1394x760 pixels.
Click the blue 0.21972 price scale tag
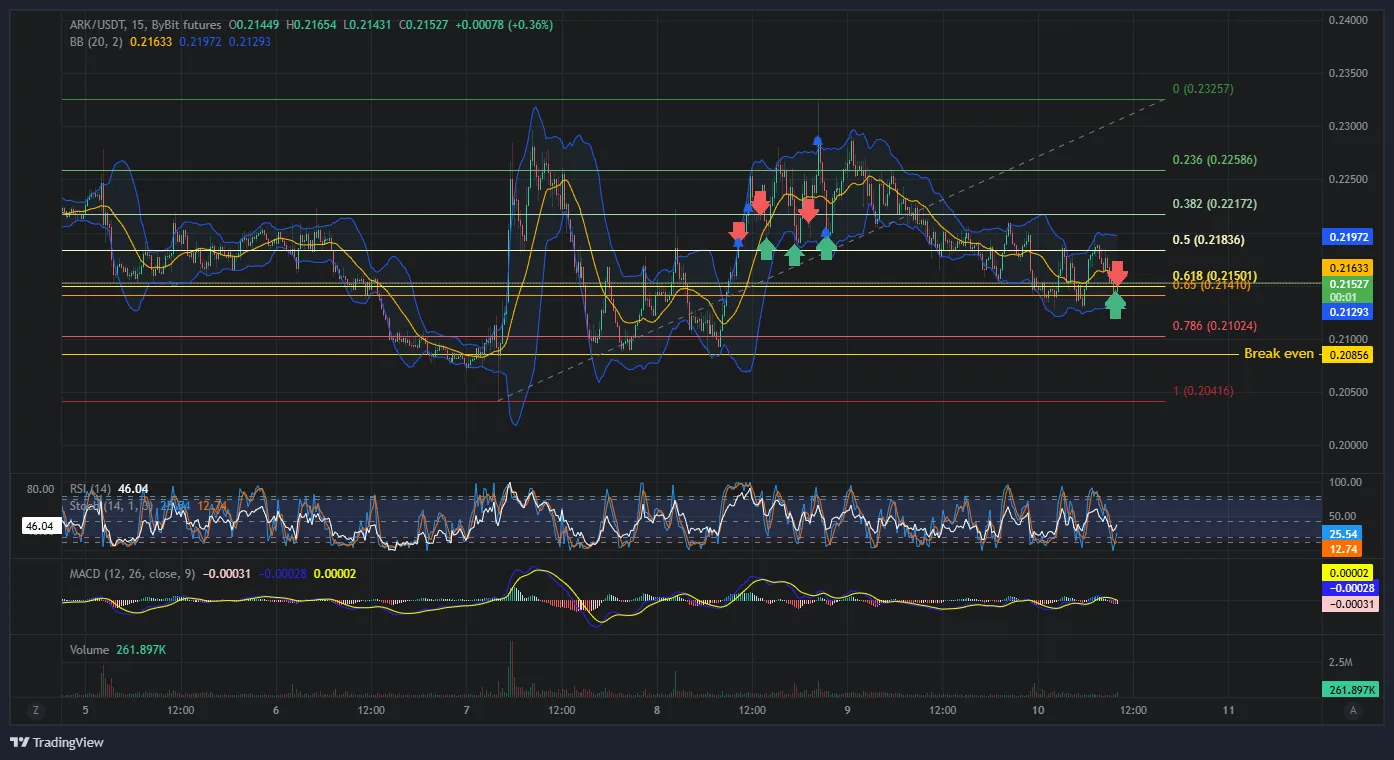1350,237
